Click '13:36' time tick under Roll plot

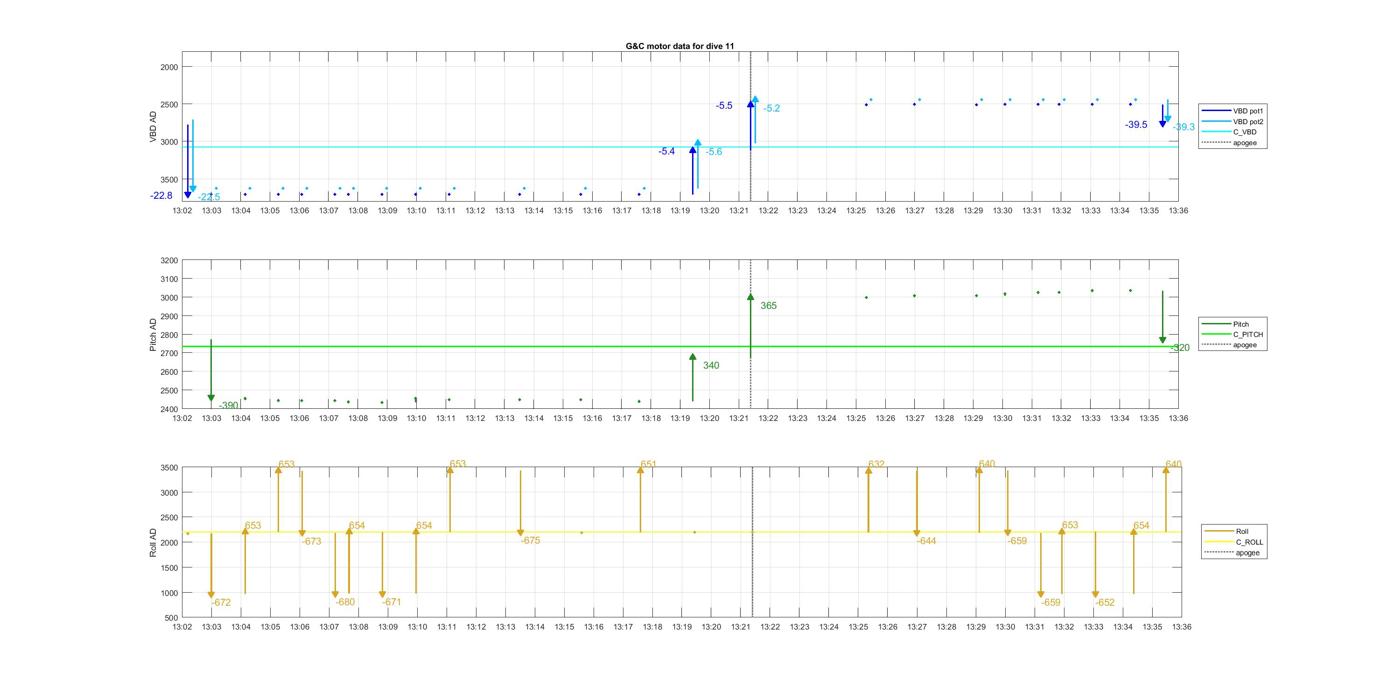click(1181, 627)
